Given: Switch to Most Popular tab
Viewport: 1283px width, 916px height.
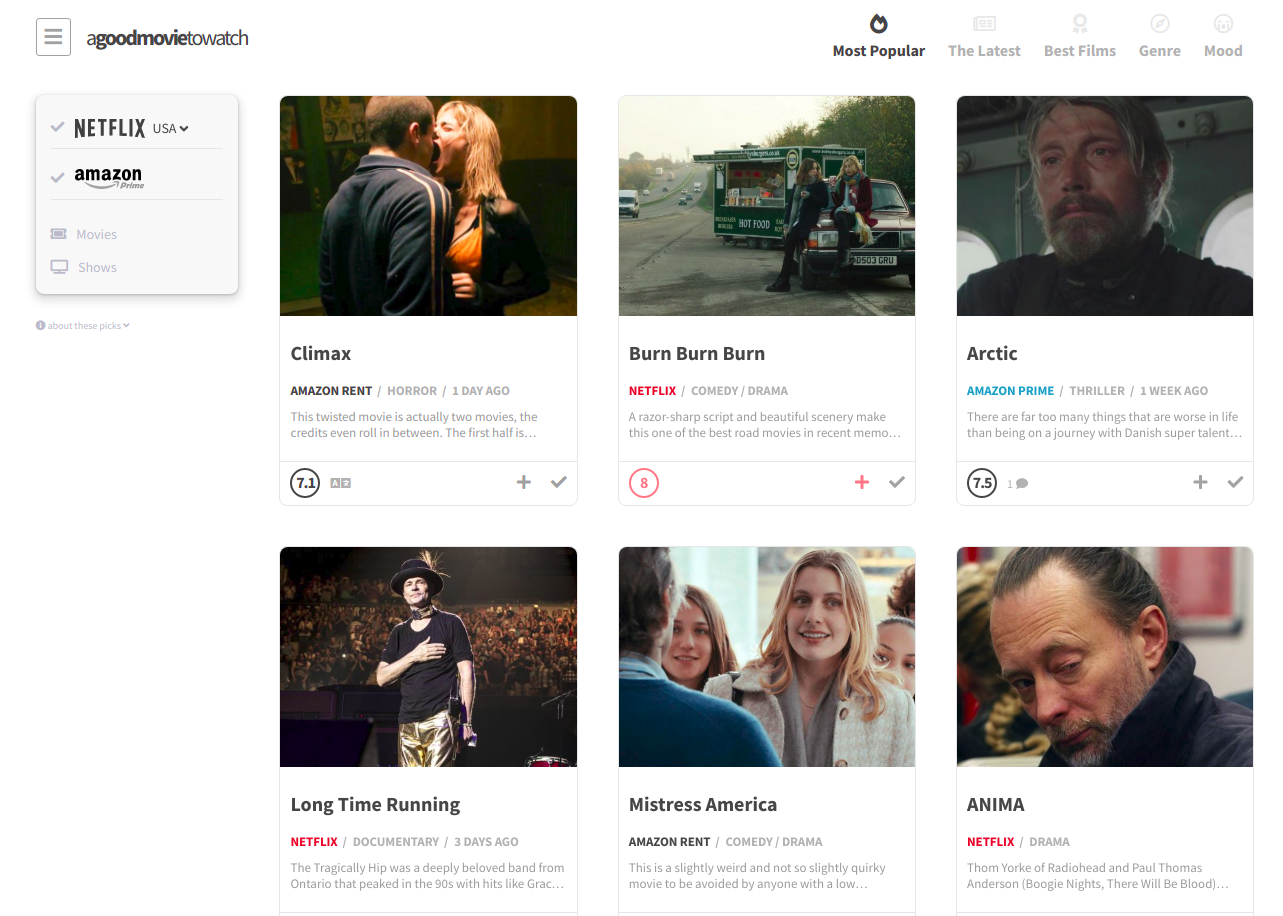Looking at the screenshot, I should (878, 50).
